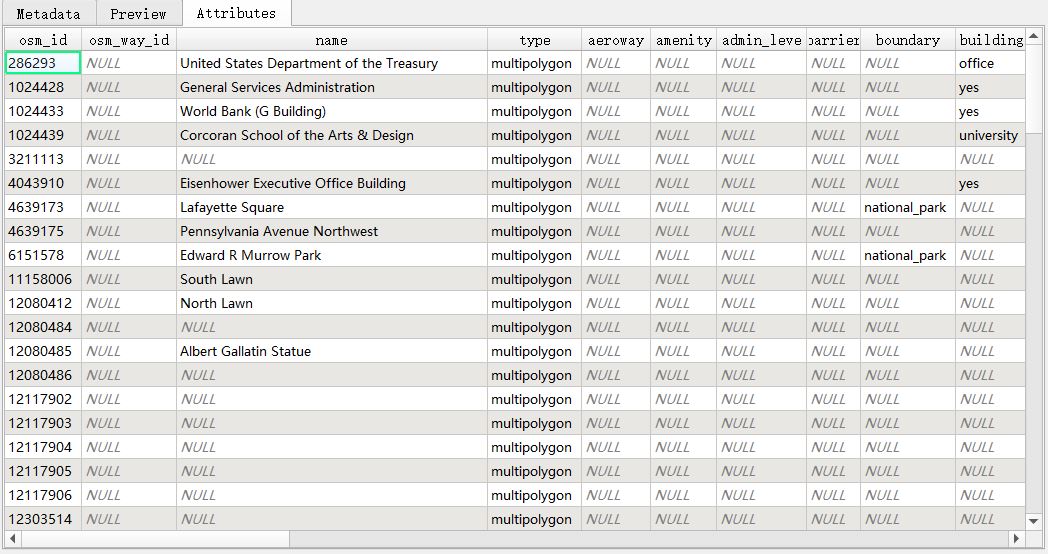Select the osm_id cell 12117903

pyautogui.click(x=43, y=424)
